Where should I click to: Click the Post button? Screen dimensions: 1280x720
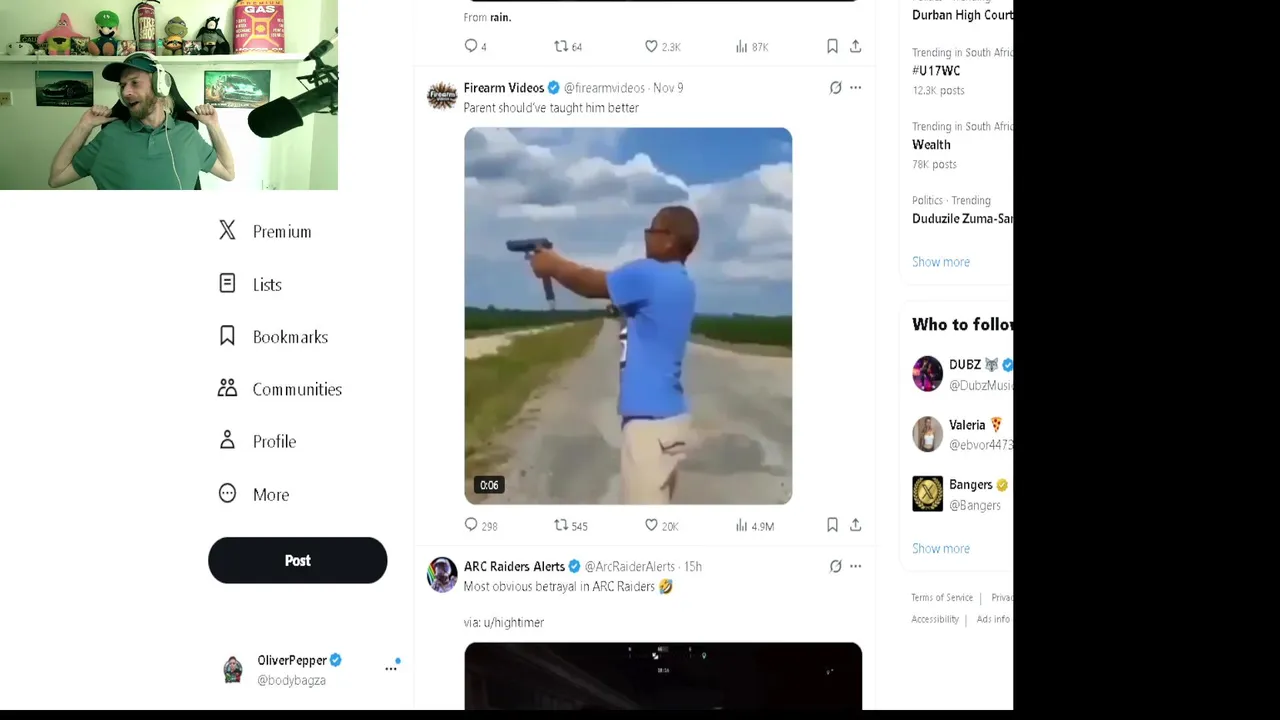tap(297, 560)
